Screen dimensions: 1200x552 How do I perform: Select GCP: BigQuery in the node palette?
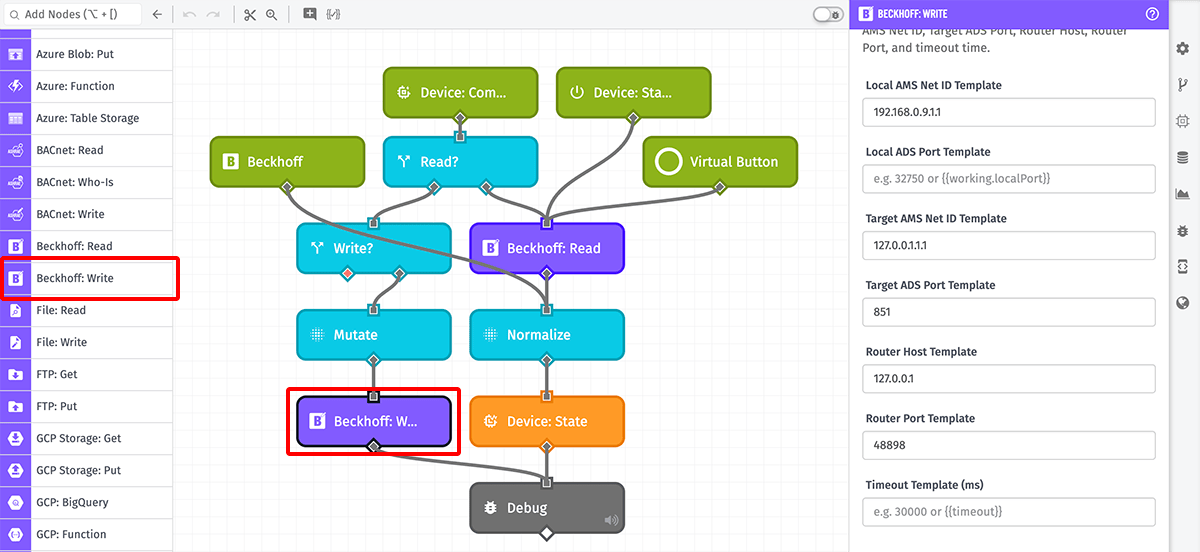pyautogui.click(x=86, y=502)
